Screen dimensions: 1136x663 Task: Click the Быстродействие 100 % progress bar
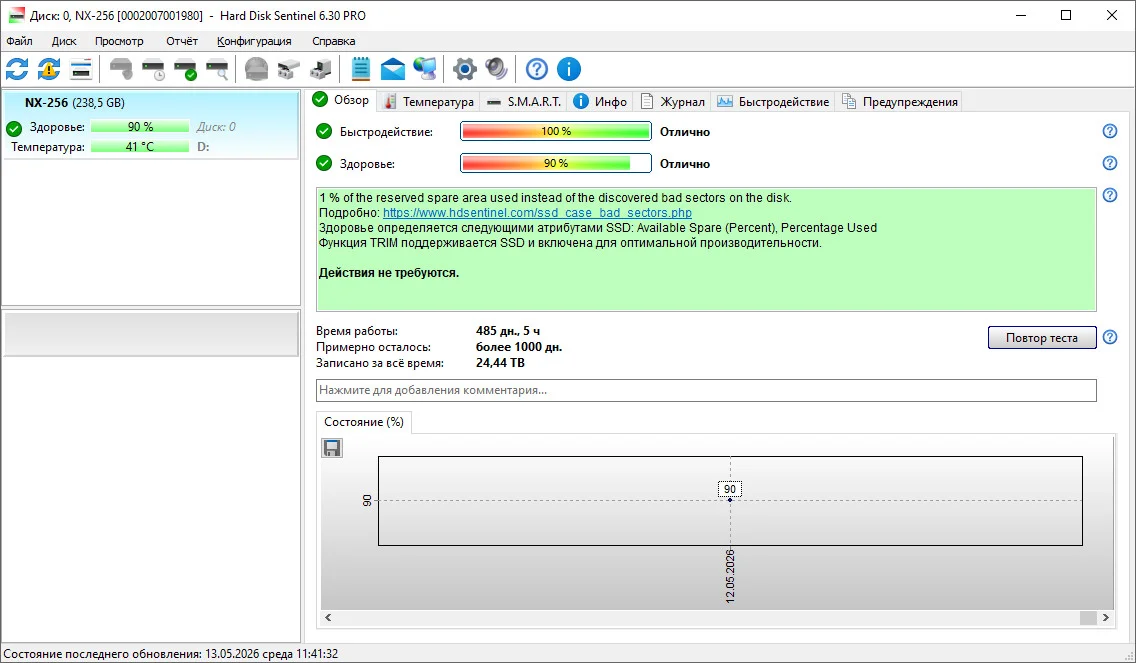point(556,132)
